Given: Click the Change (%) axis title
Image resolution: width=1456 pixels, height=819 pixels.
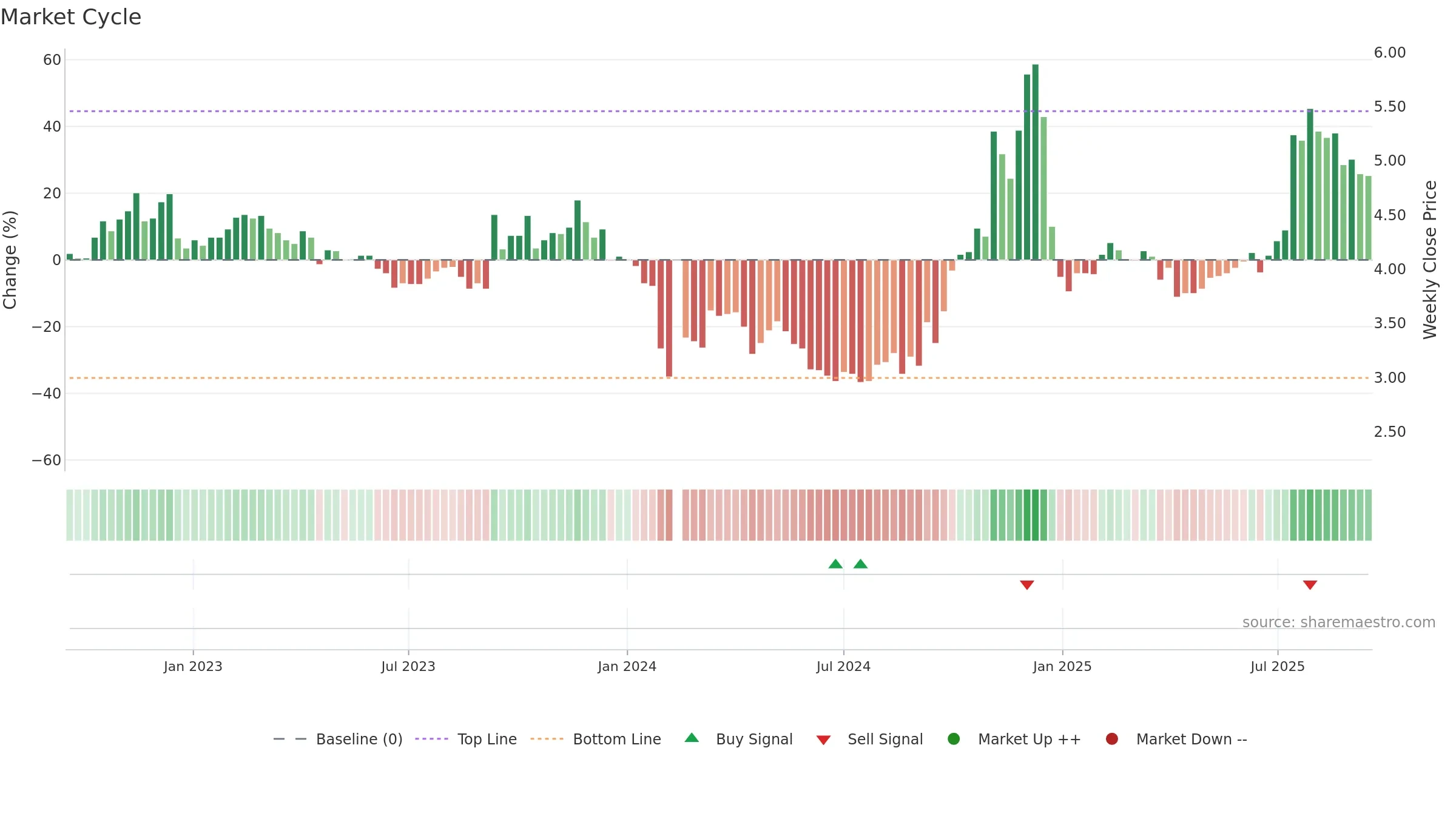Looking at the screenshot, I should click(10, 260).
